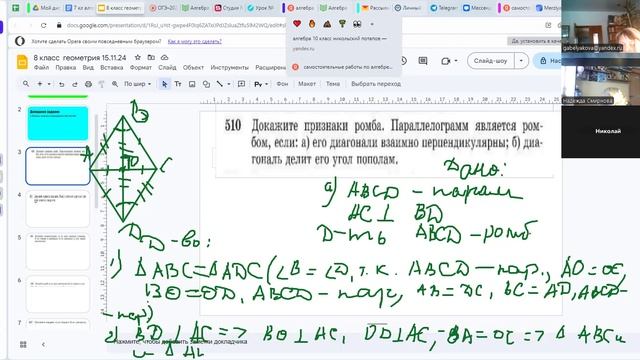Screen dimensions: 640x360
Task: Insert a text box
Action: click(178, 84)
